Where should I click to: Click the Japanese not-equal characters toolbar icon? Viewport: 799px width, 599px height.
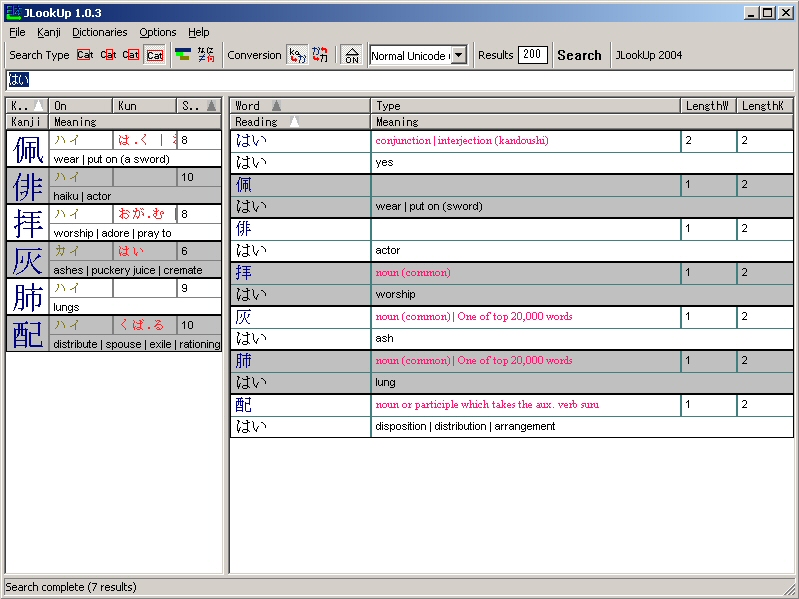[206, 55]
